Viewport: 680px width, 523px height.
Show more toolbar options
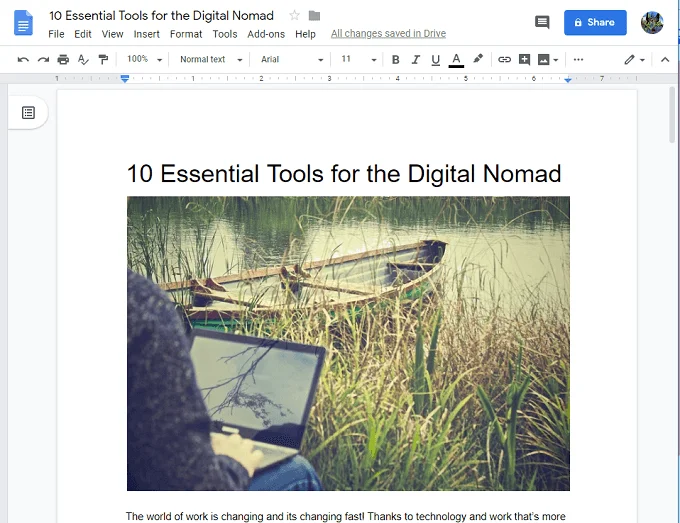[579, 59]
